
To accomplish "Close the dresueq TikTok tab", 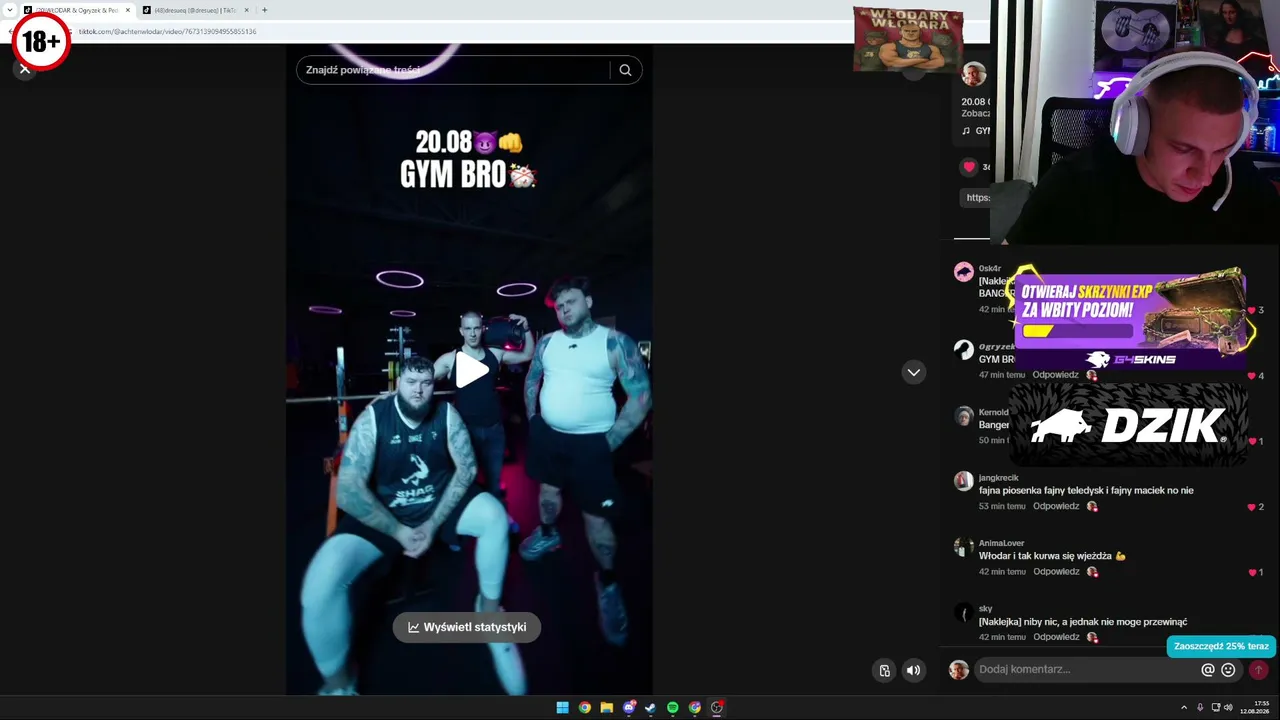I will pos(246,10).
